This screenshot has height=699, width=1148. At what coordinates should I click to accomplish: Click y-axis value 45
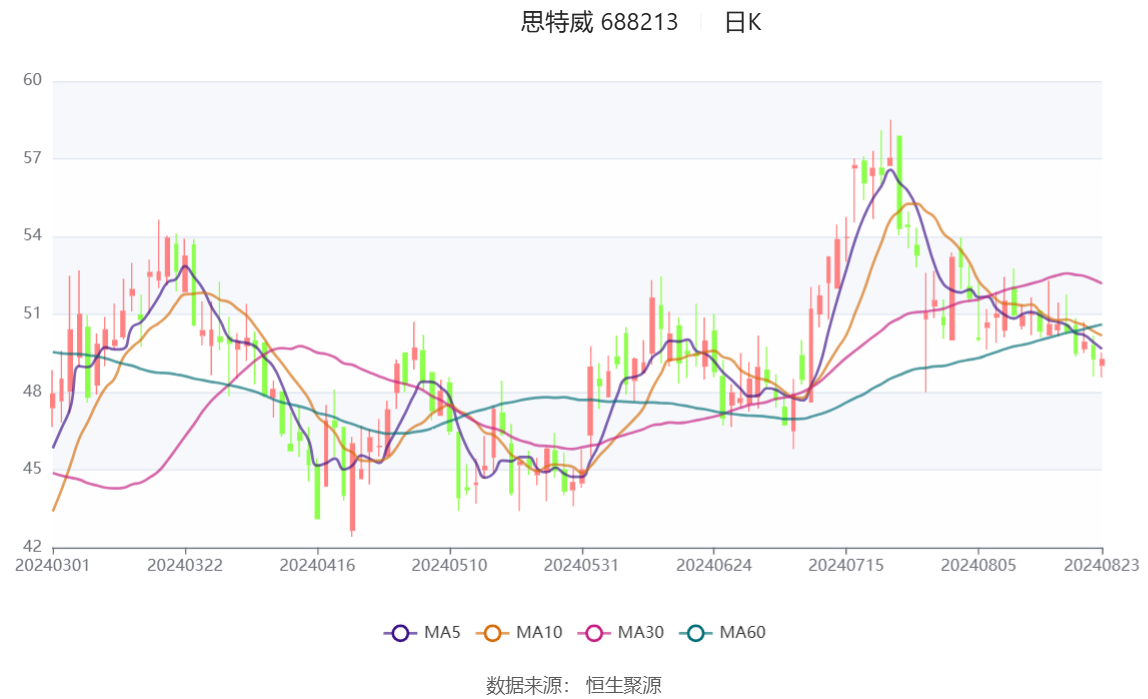(32, 468)
